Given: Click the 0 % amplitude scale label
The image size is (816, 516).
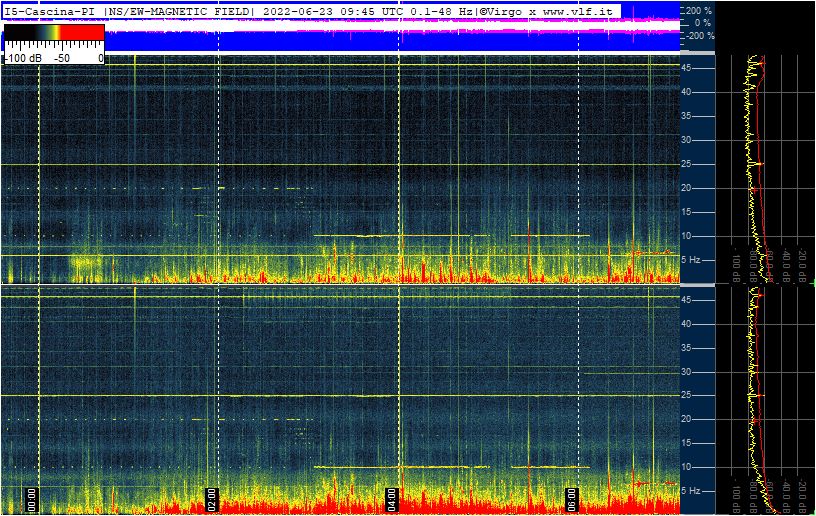Looking at the screenshot, I should coord(703,23).
